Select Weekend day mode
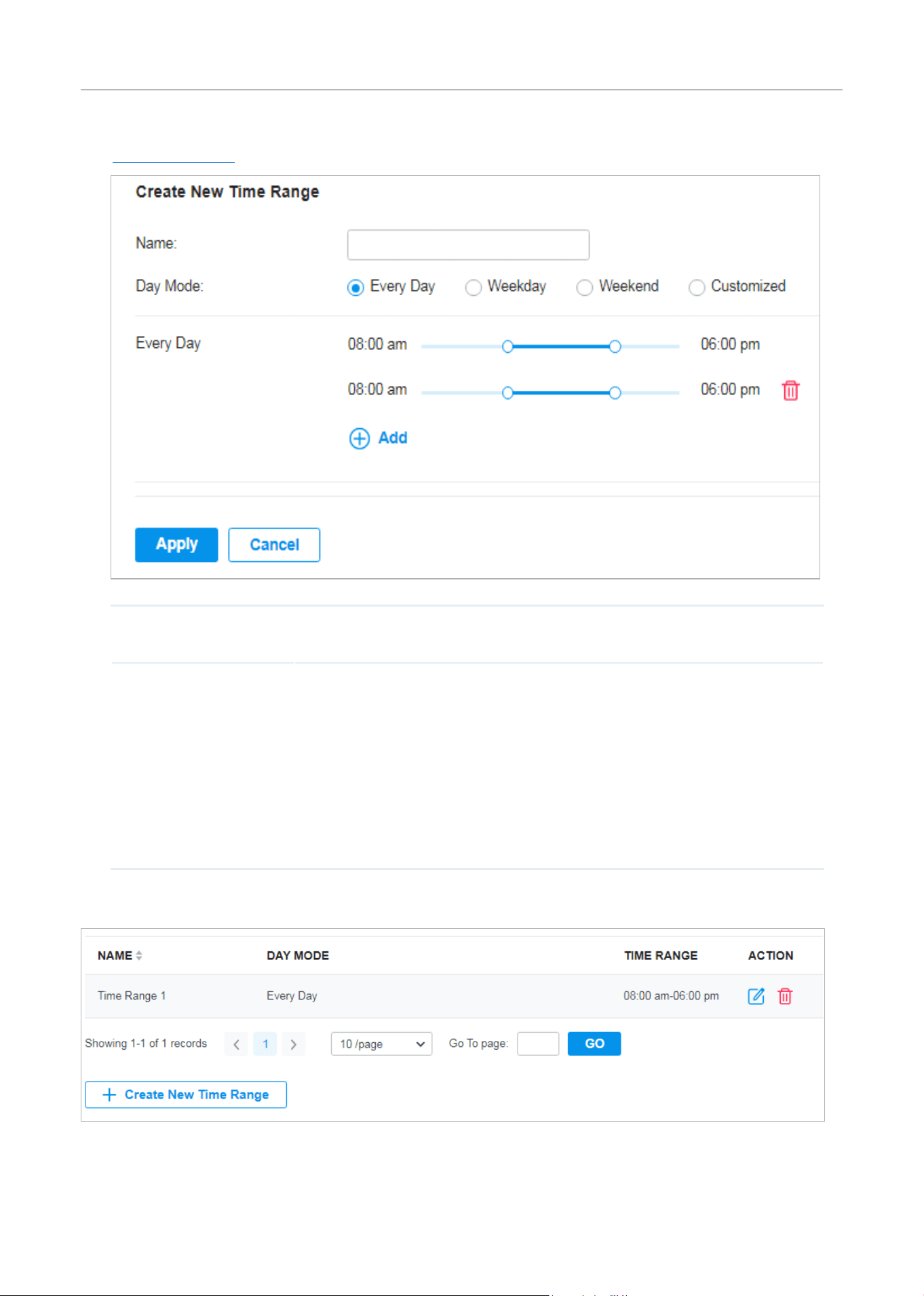Image resolution: width=924 pixels, height=1296 pixels. [584, 288]
